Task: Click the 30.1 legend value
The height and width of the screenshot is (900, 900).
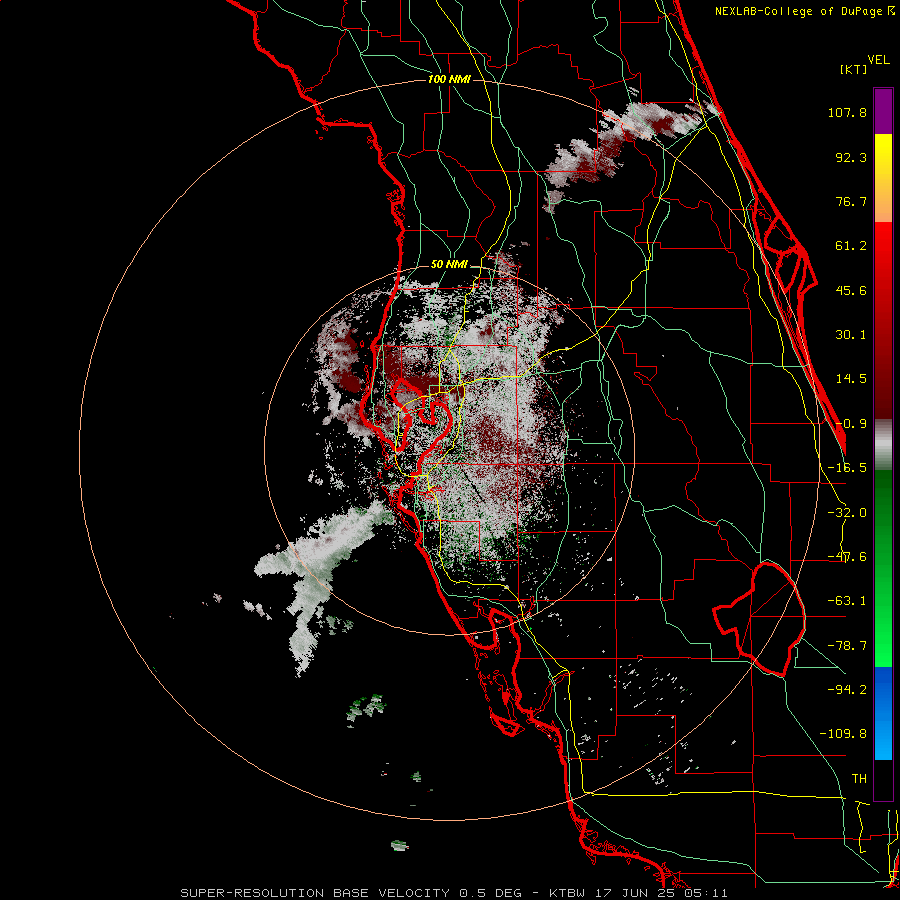Action: [x=851, y=335]
